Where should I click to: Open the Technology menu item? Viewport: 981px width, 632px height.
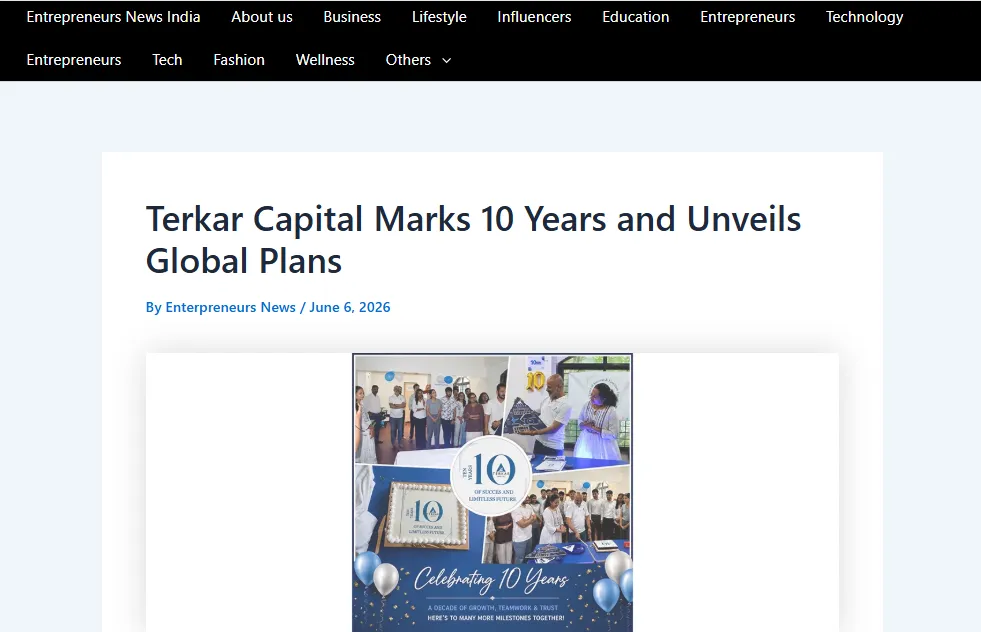click(x=864, y=17)
